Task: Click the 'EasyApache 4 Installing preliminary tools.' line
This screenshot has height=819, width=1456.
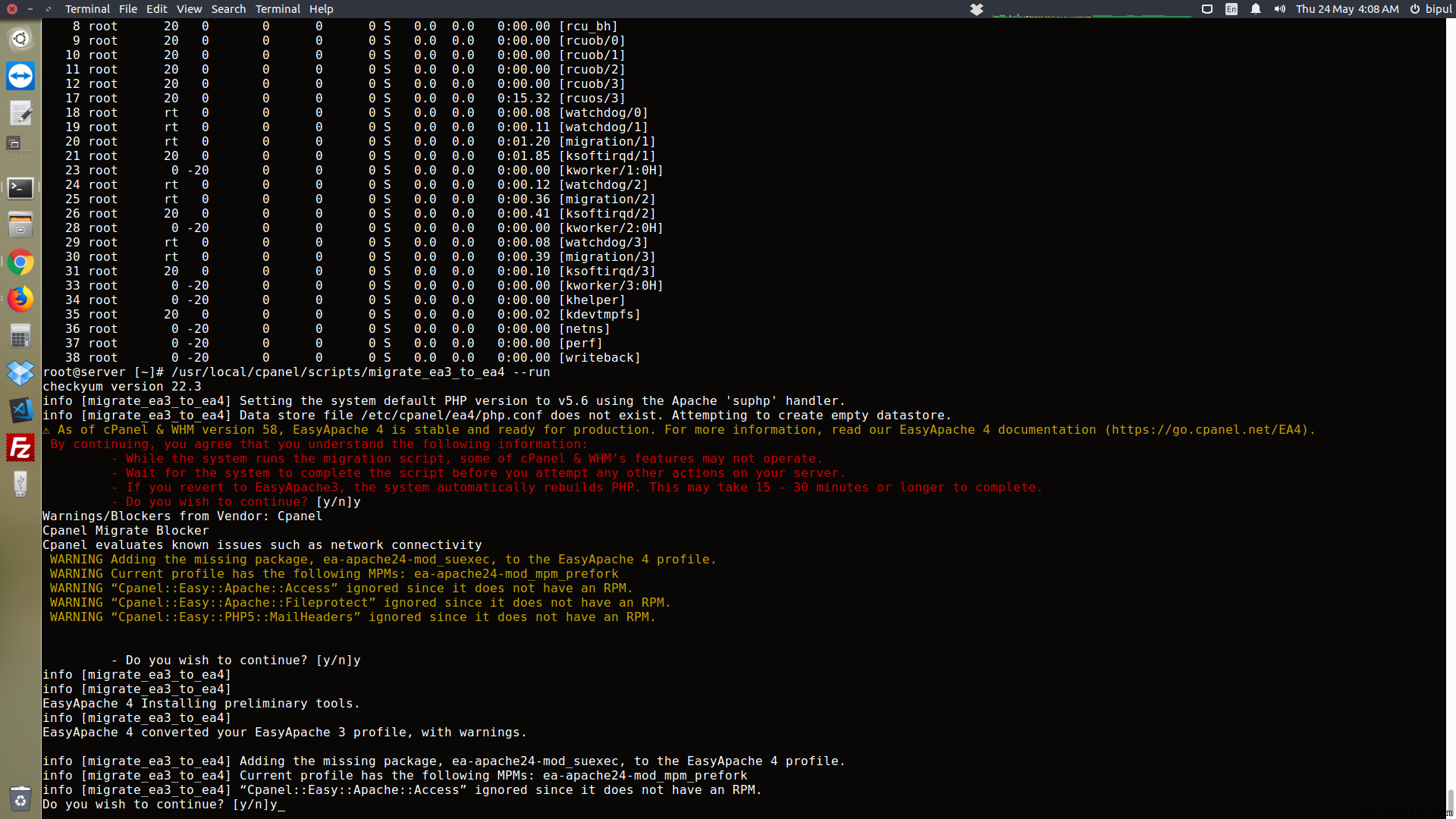Action: pos(202,704)
